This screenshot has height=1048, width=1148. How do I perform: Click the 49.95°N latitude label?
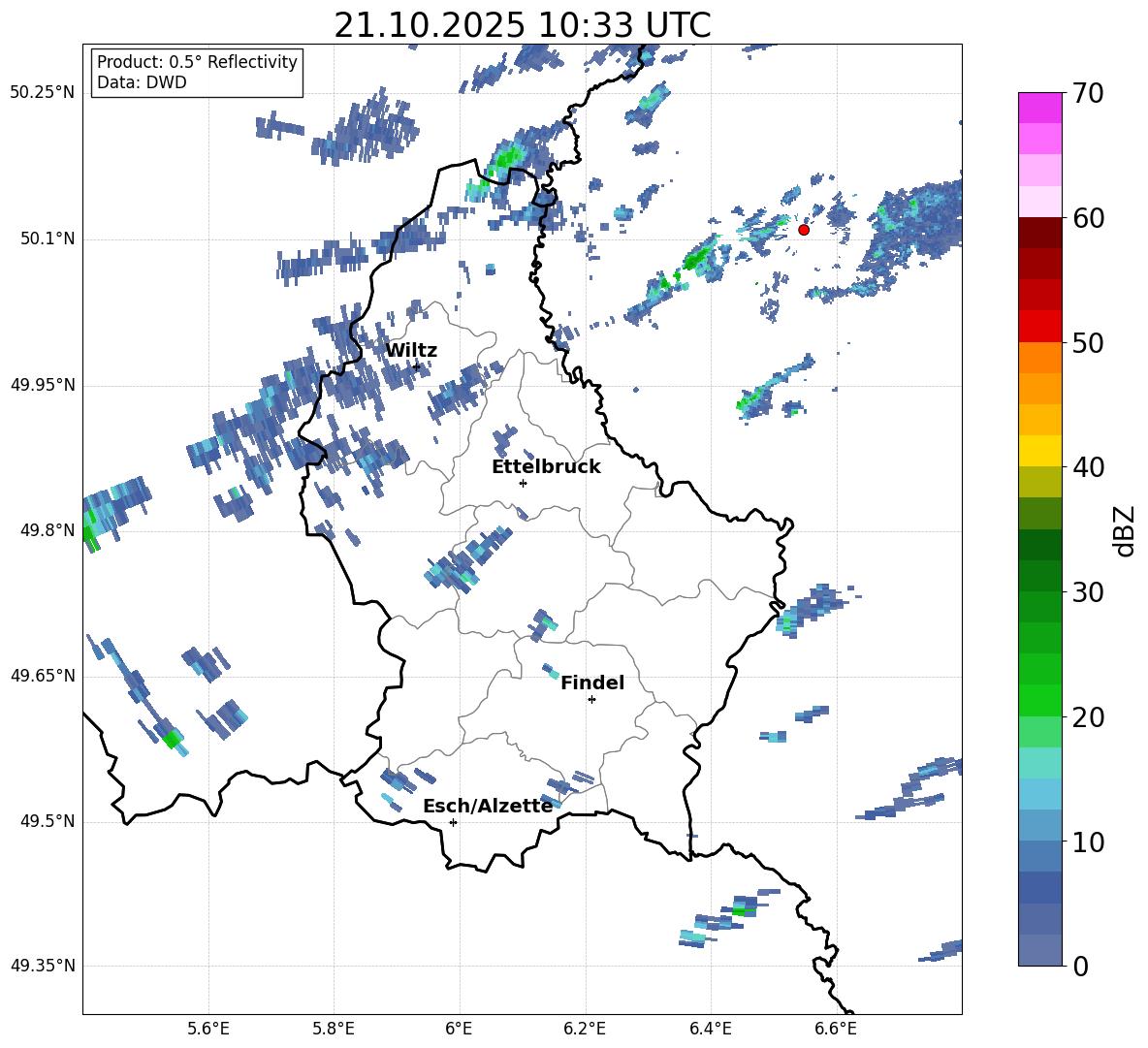point(43,385)
